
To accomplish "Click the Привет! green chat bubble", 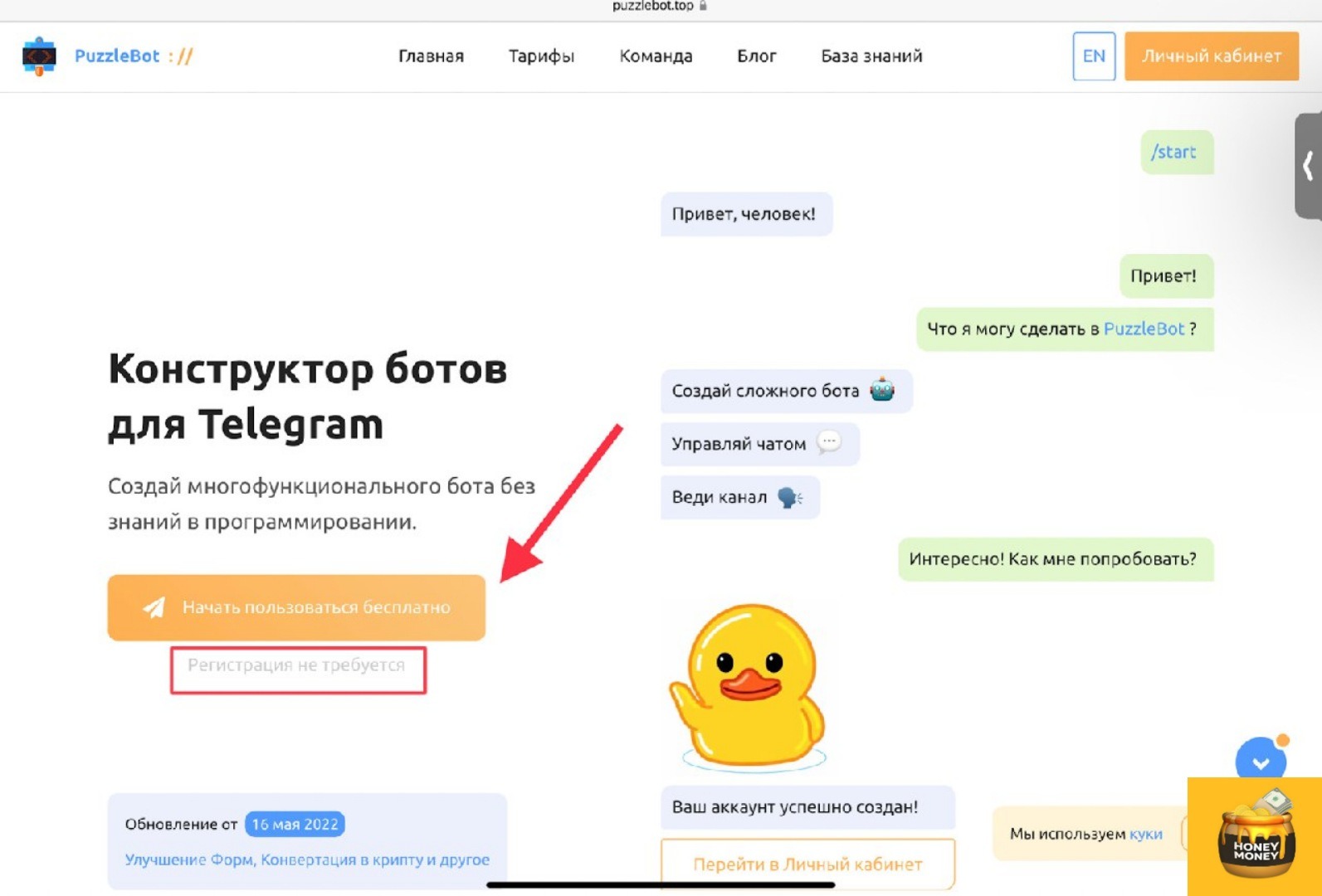I will click(x=1166, y=276).
